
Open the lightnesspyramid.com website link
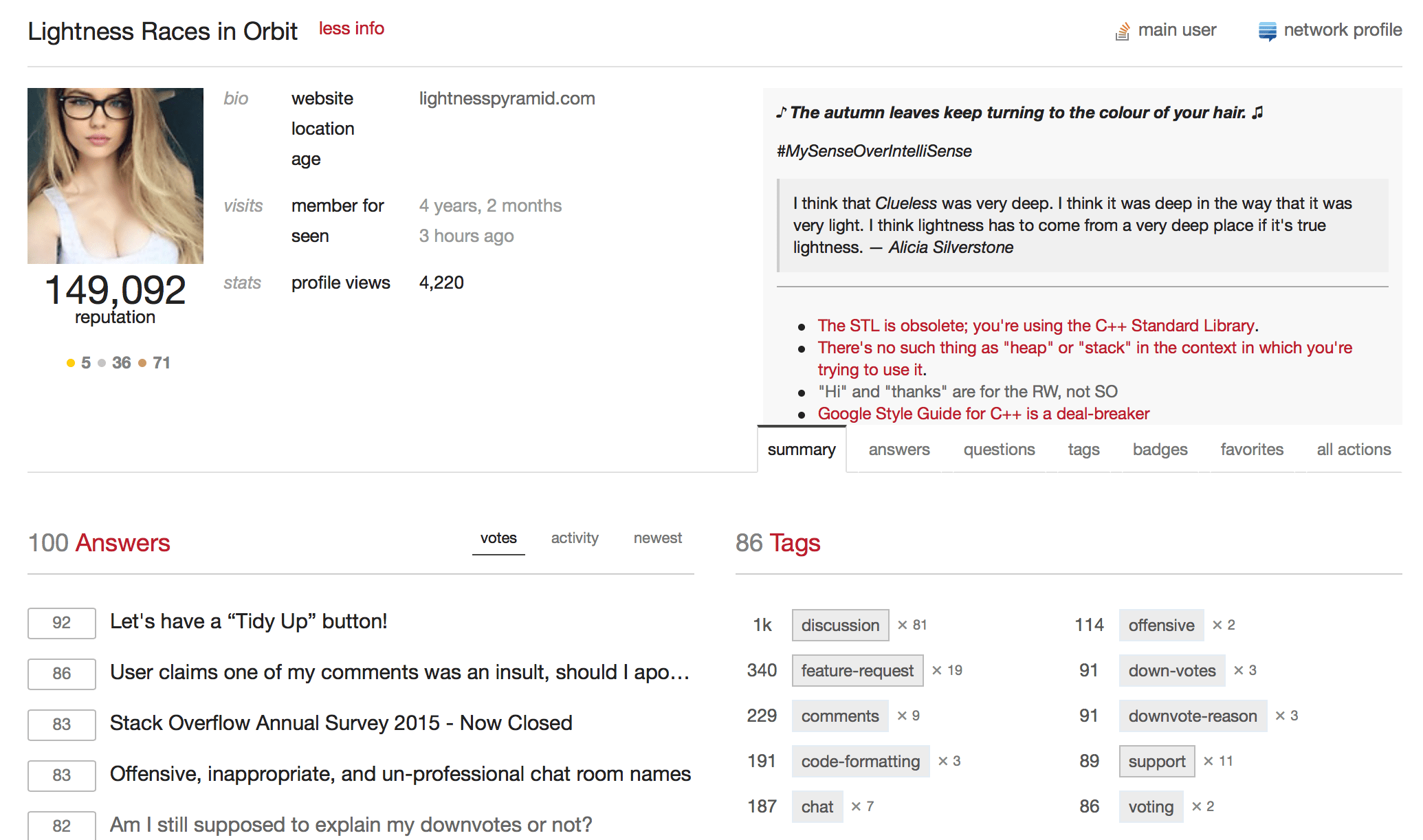[507, 98]
